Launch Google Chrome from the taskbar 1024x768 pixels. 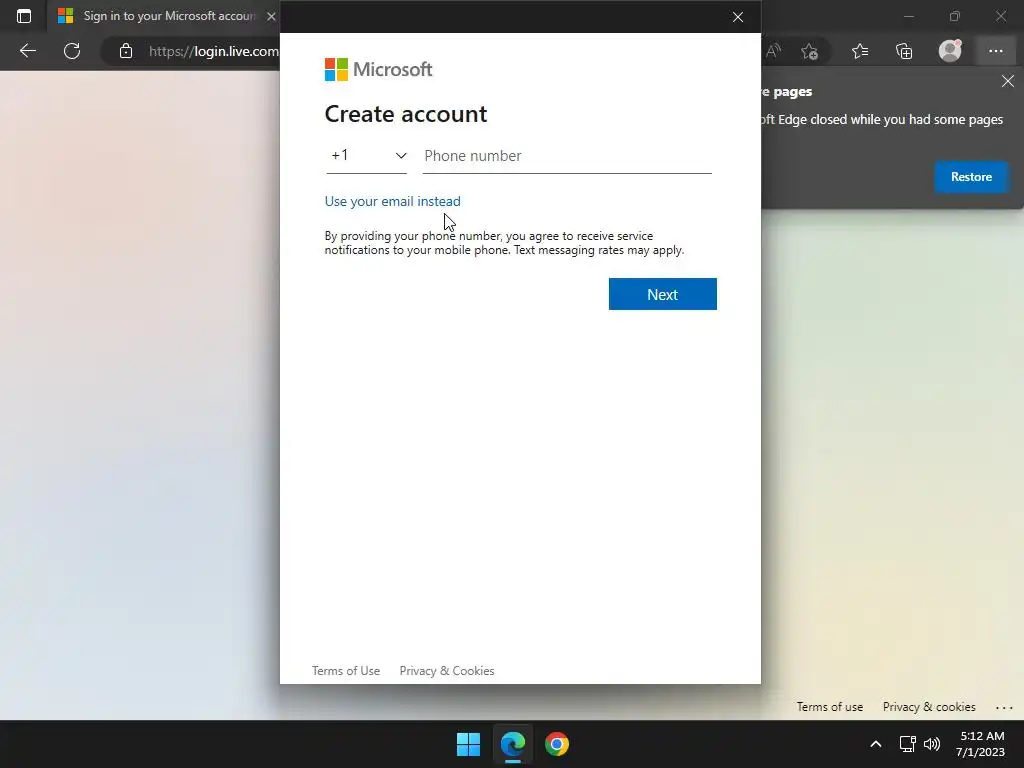click(x=557, y=744)
